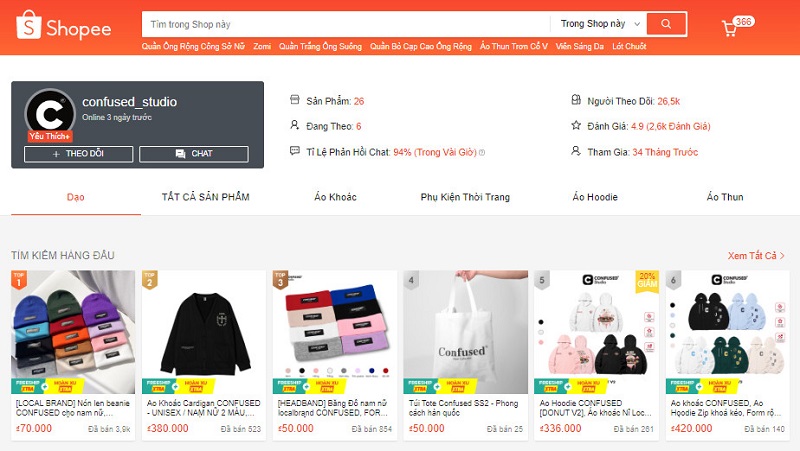Select the Phụ Kiện Thời Trang tab
This screenshot has height=451, width=800.
pyautogui.click(x=465, y=197)
